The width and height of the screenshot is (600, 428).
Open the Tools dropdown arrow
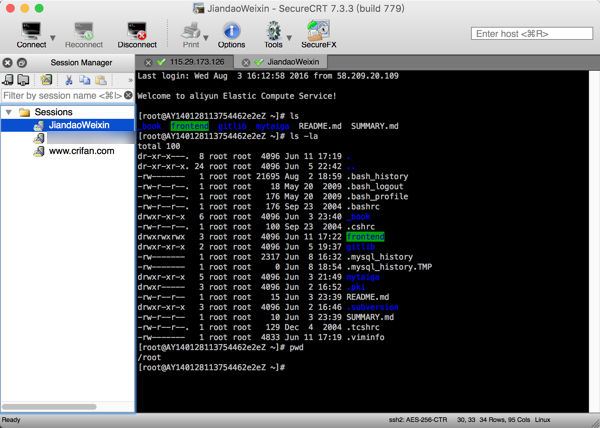tap(289, 37)
